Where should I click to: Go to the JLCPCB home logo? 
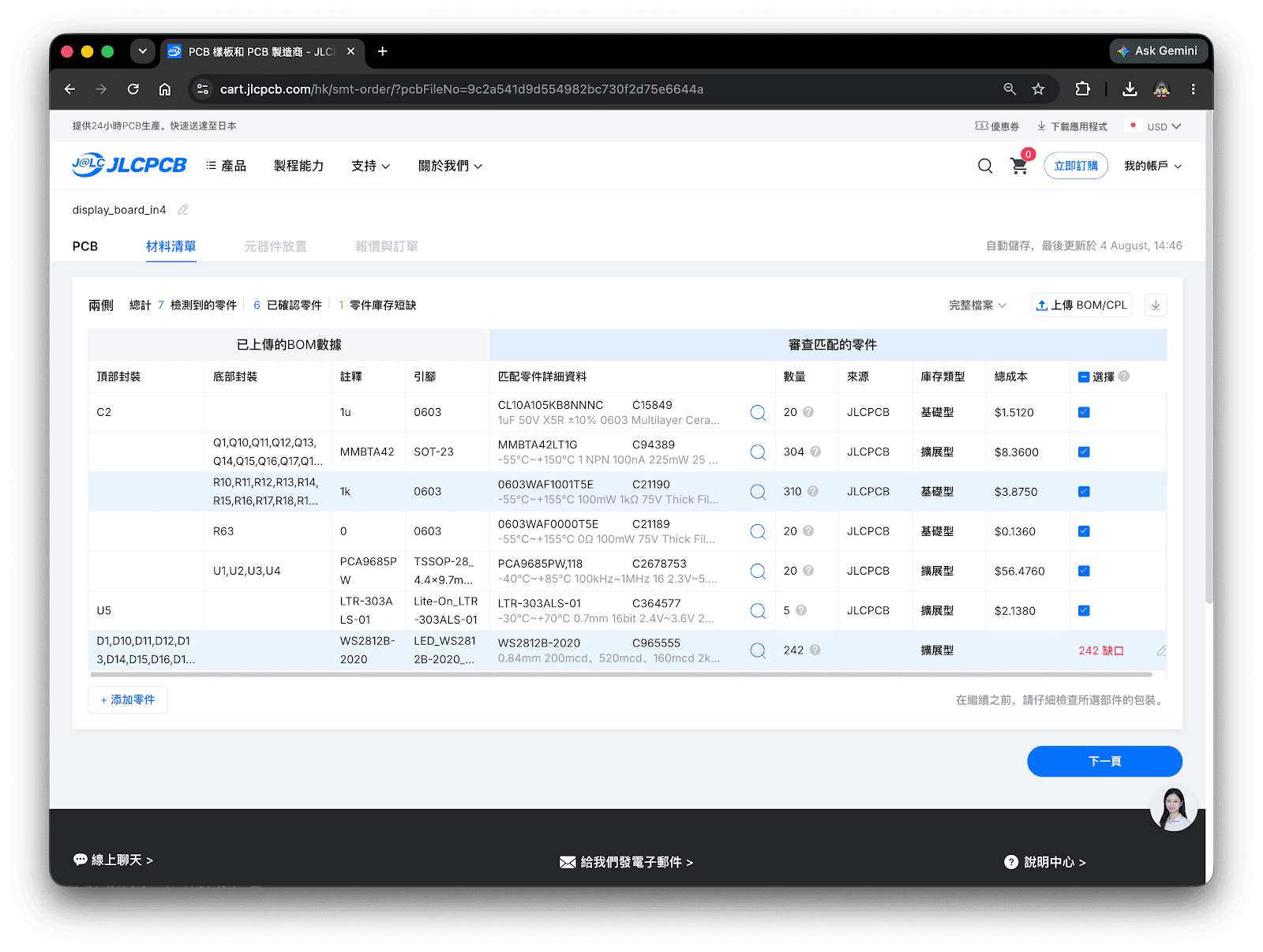point(129,165)
